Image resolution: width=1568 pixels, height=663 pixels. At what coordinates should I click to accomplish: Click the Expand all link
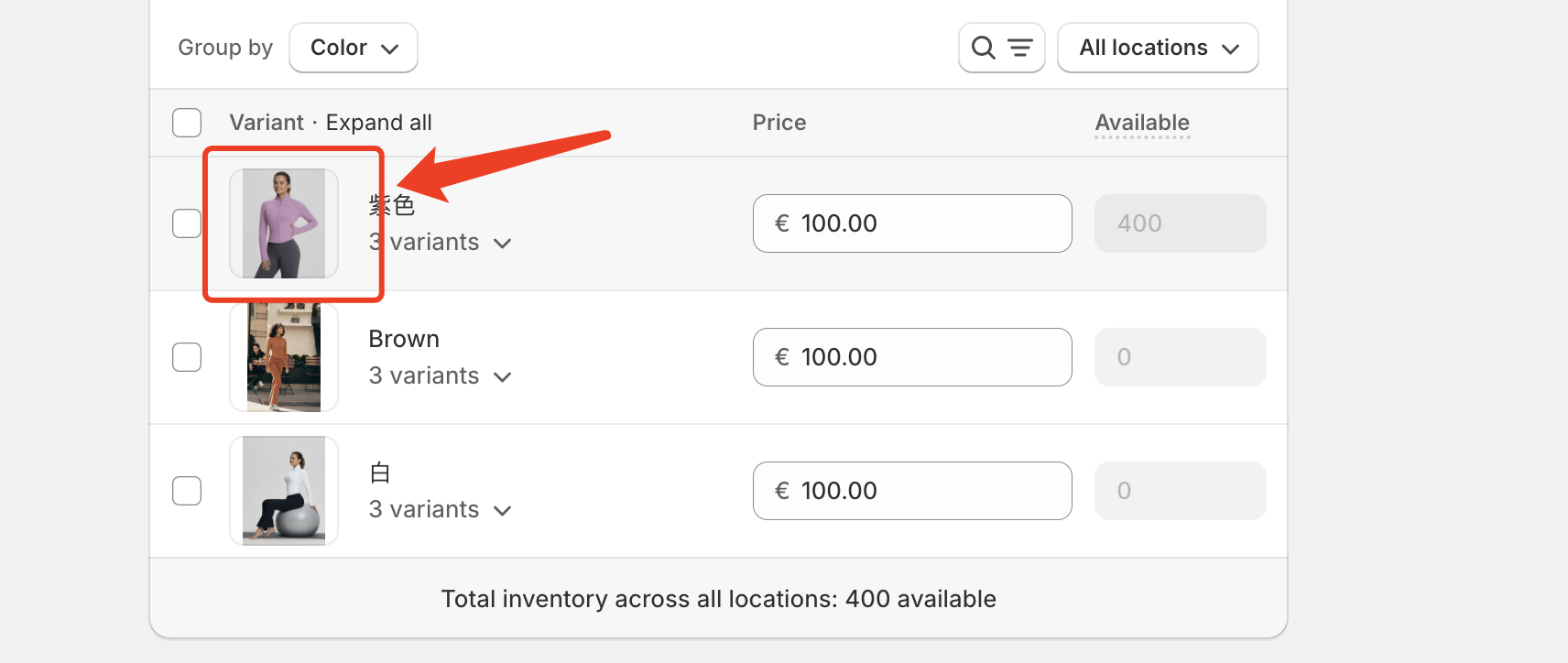pyautogui.click(x=378, y=123)
